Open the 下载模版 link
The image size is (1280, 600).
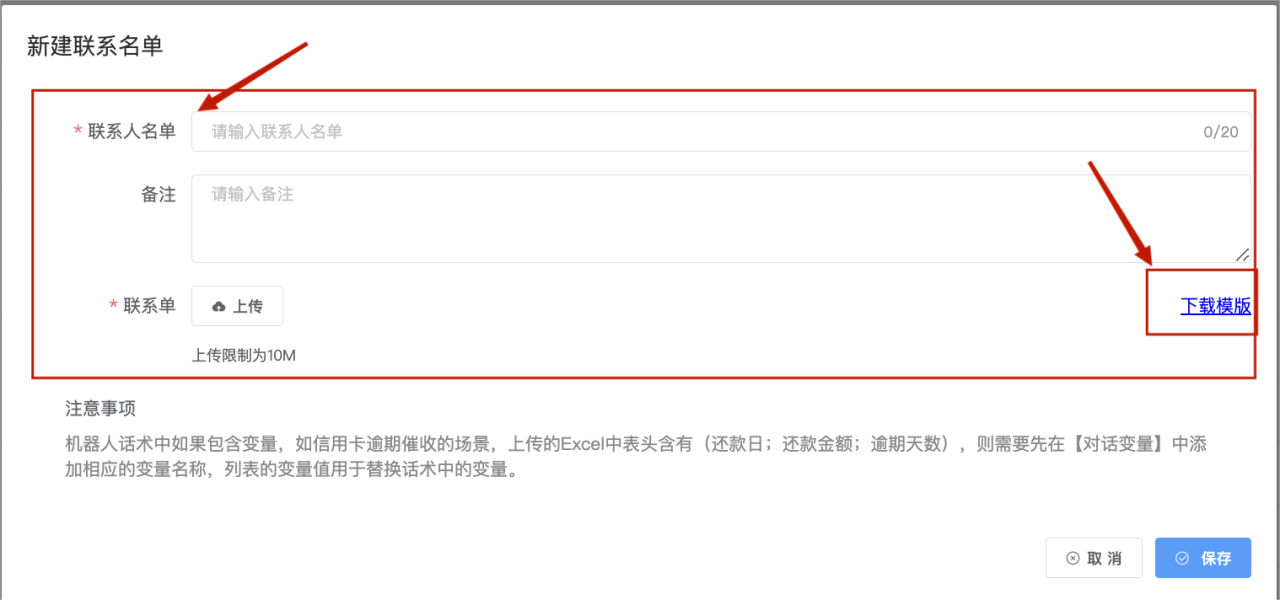1215,306
